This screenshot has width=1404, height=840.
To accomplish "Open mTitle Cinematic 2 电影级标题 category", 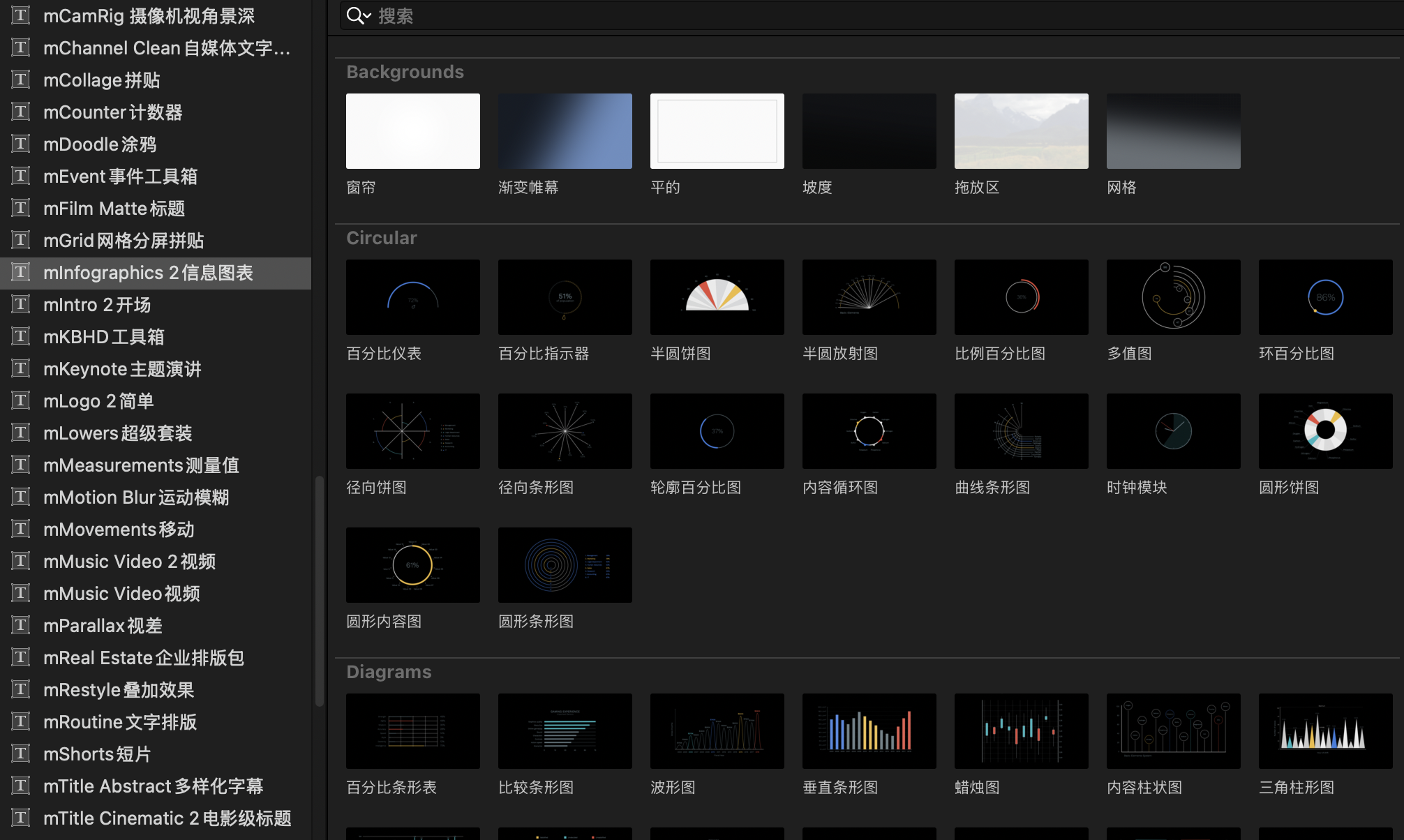I will 156,818.
